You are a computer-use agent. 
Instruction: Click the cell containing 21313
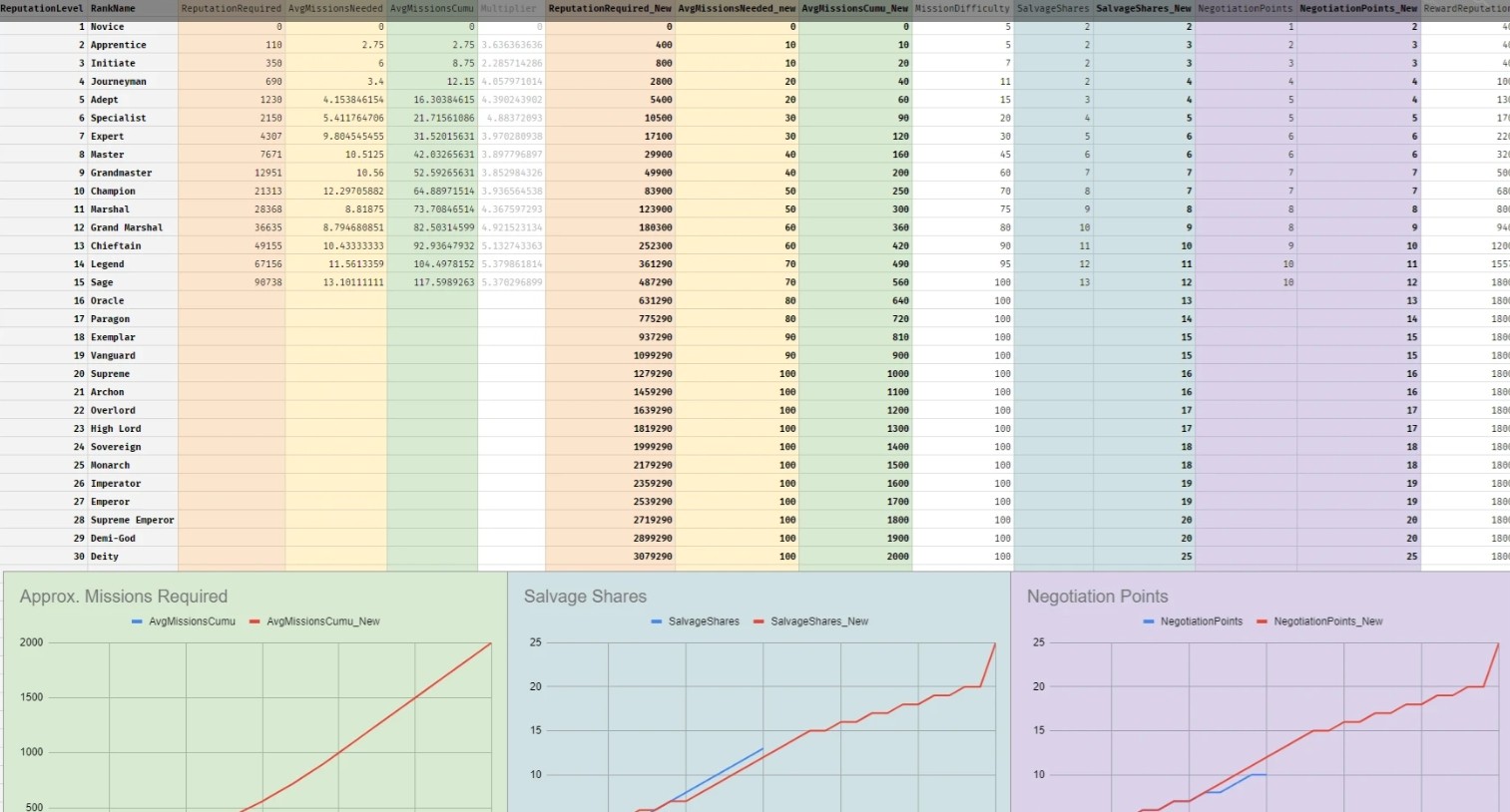(x=232, y=192)
